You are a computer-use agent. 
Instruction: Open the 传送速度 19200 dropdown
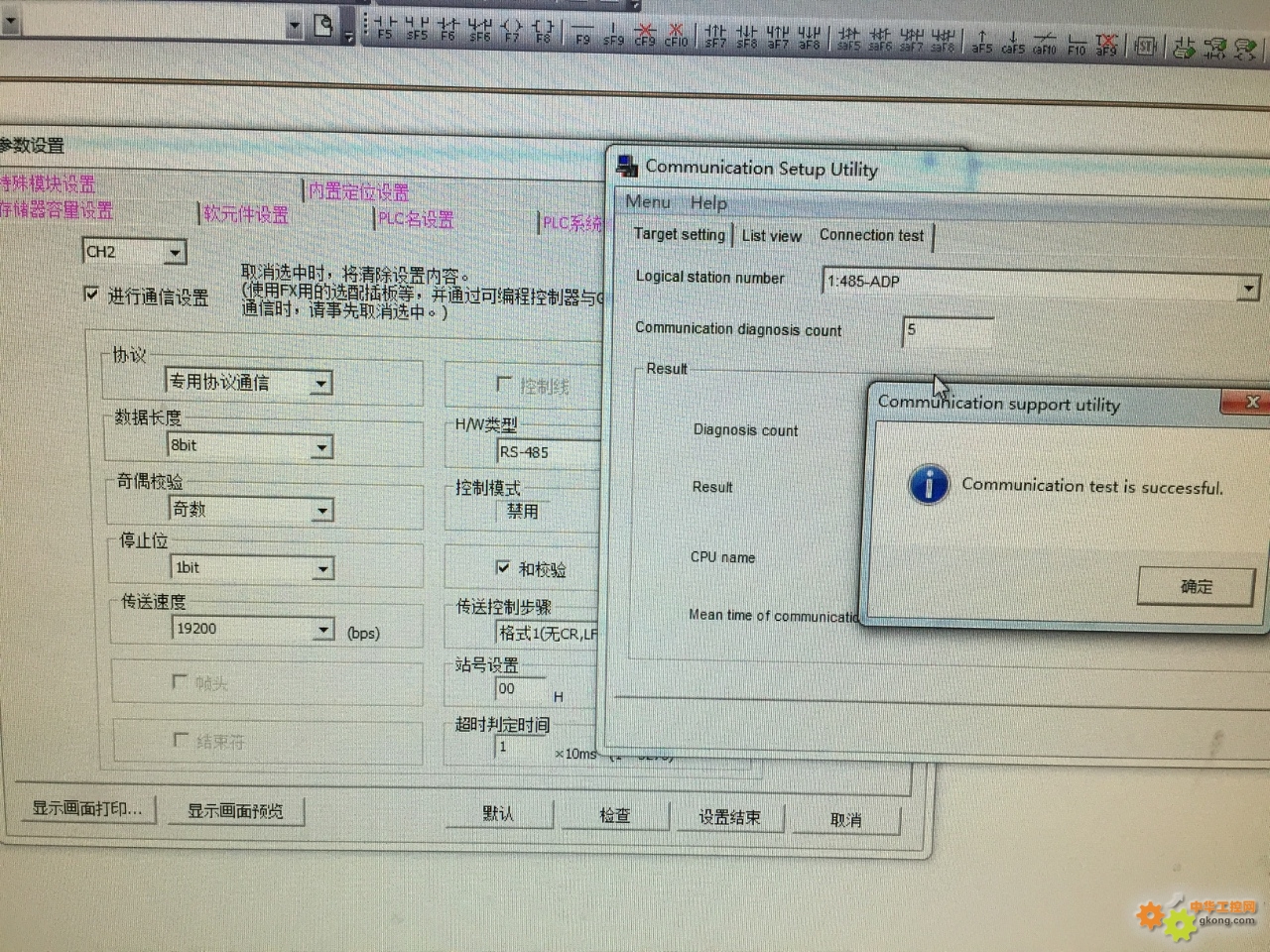click(x=323, y=629)
